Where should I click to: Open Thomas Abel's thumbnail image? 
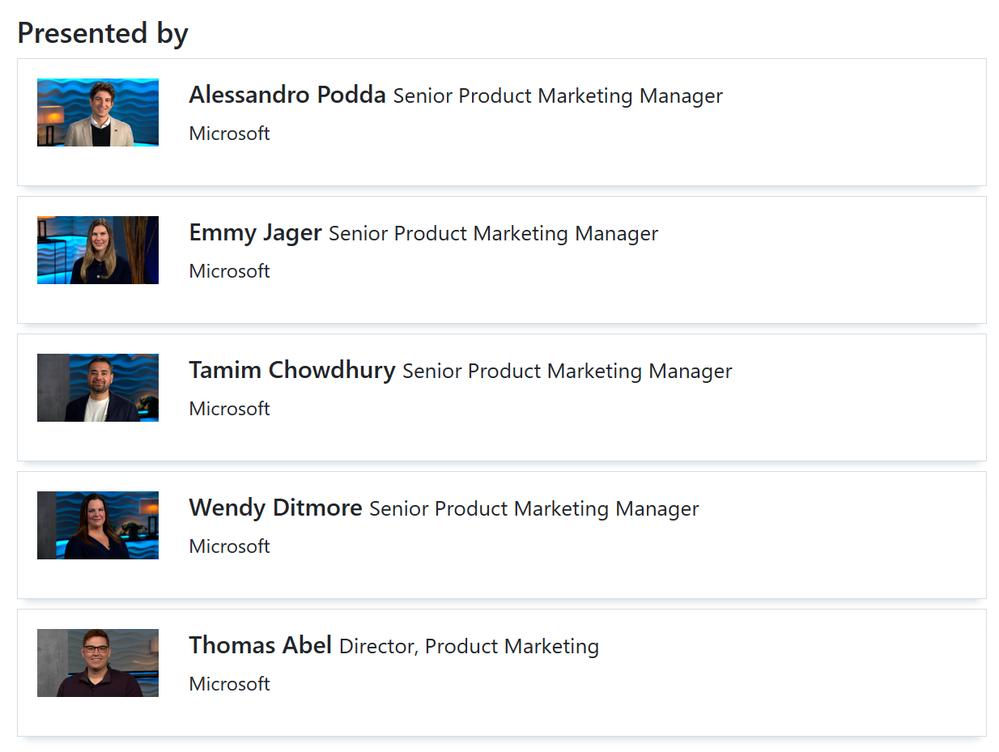pos(97,663)
